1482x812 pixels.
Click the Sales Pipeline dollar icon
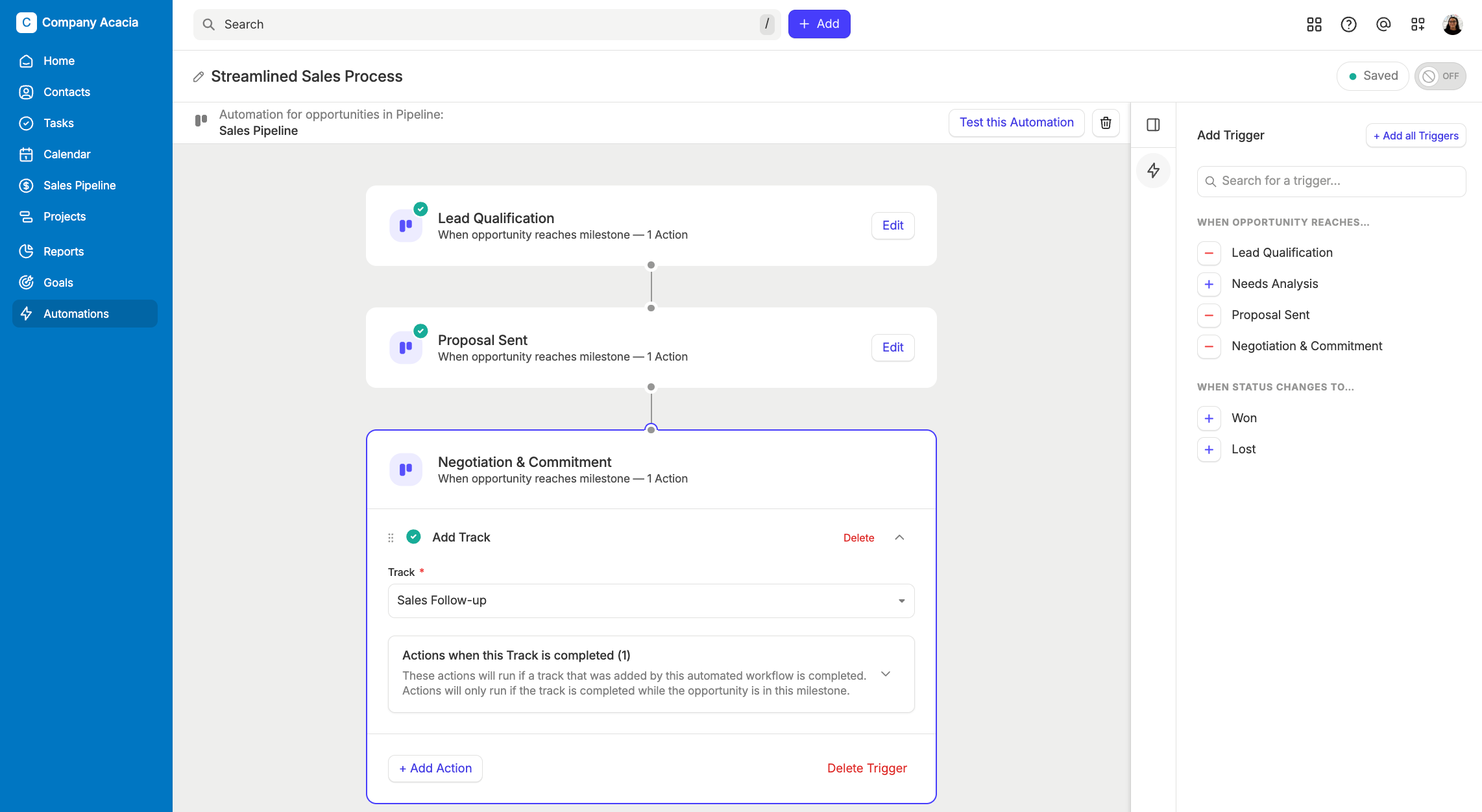26,185
